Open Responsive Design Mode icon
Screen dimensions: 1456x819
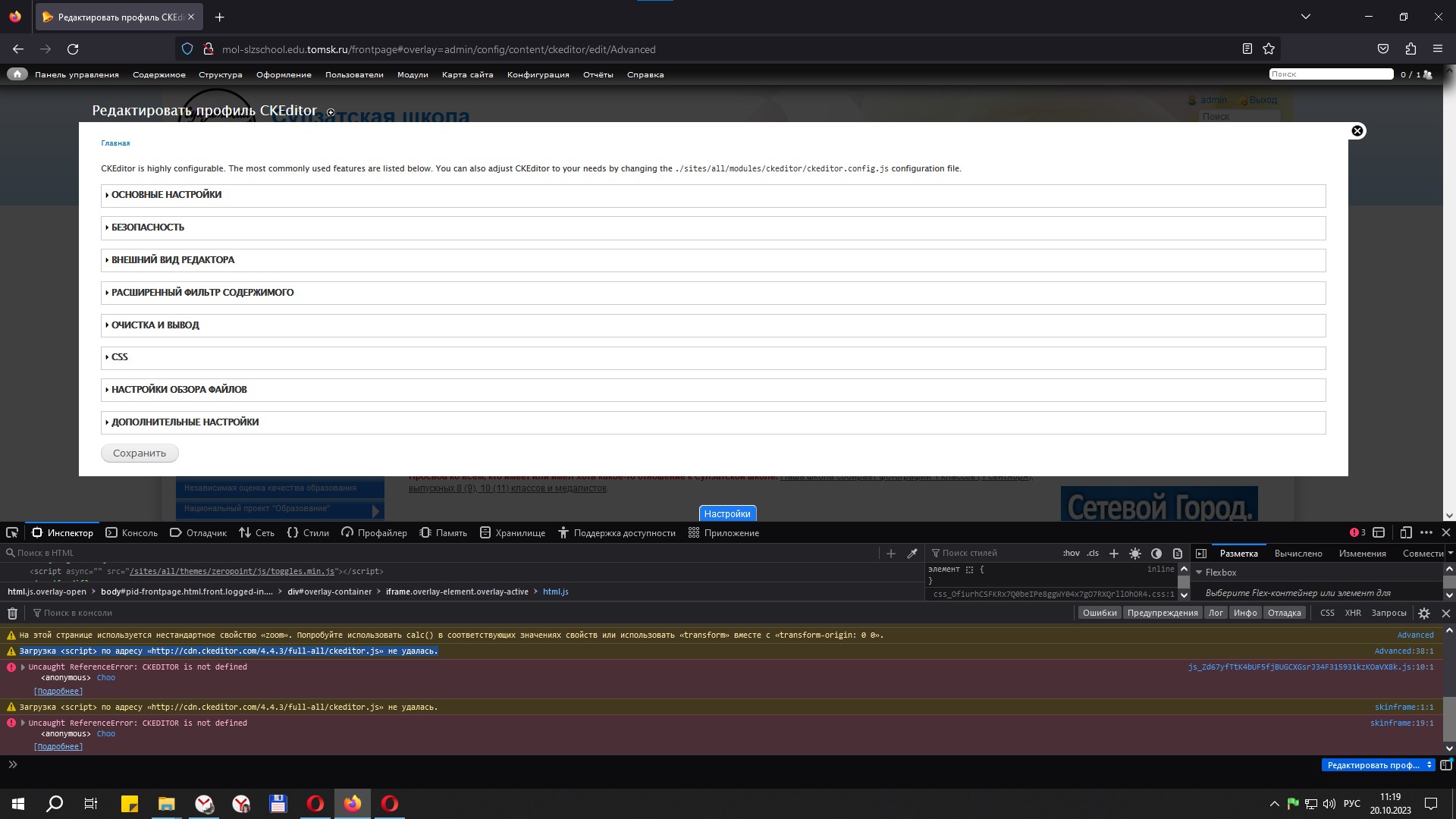tap(1406, 532)
